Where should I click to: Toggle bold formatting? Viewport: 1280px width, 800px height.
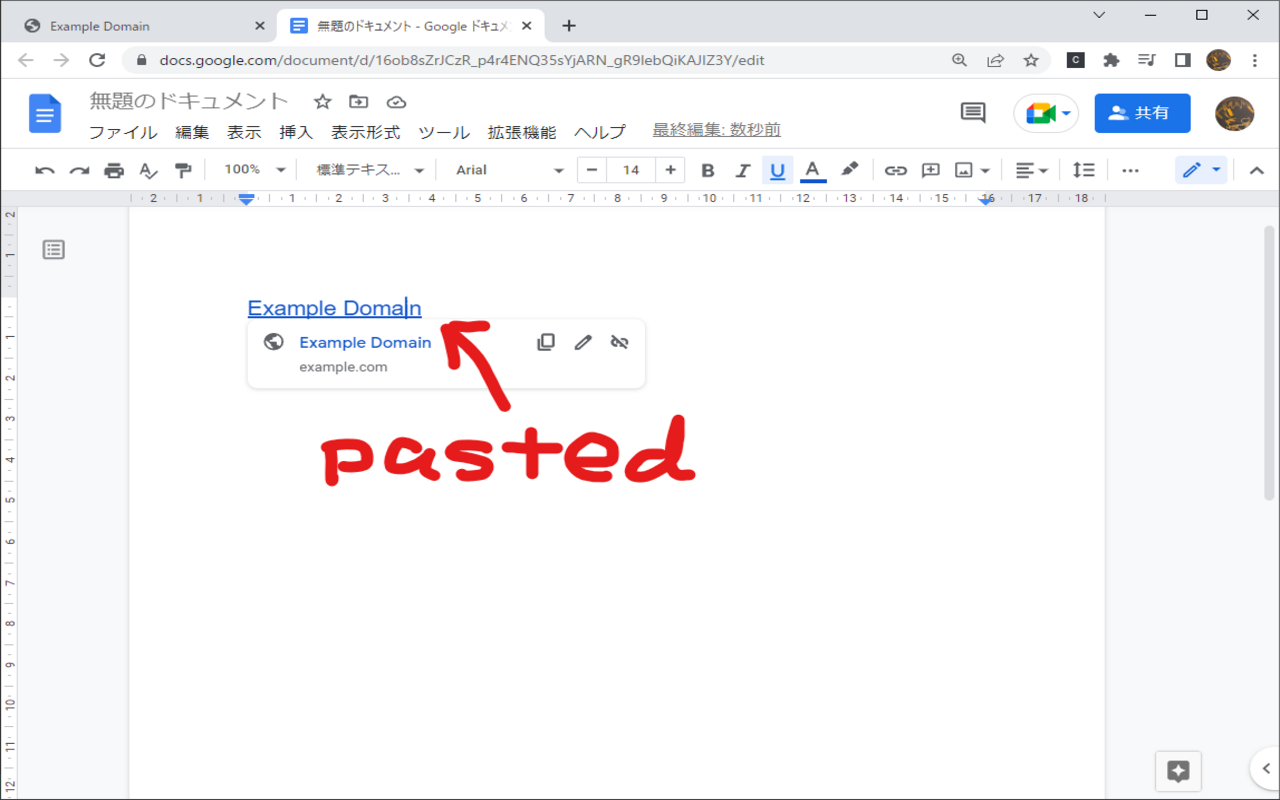708,171
